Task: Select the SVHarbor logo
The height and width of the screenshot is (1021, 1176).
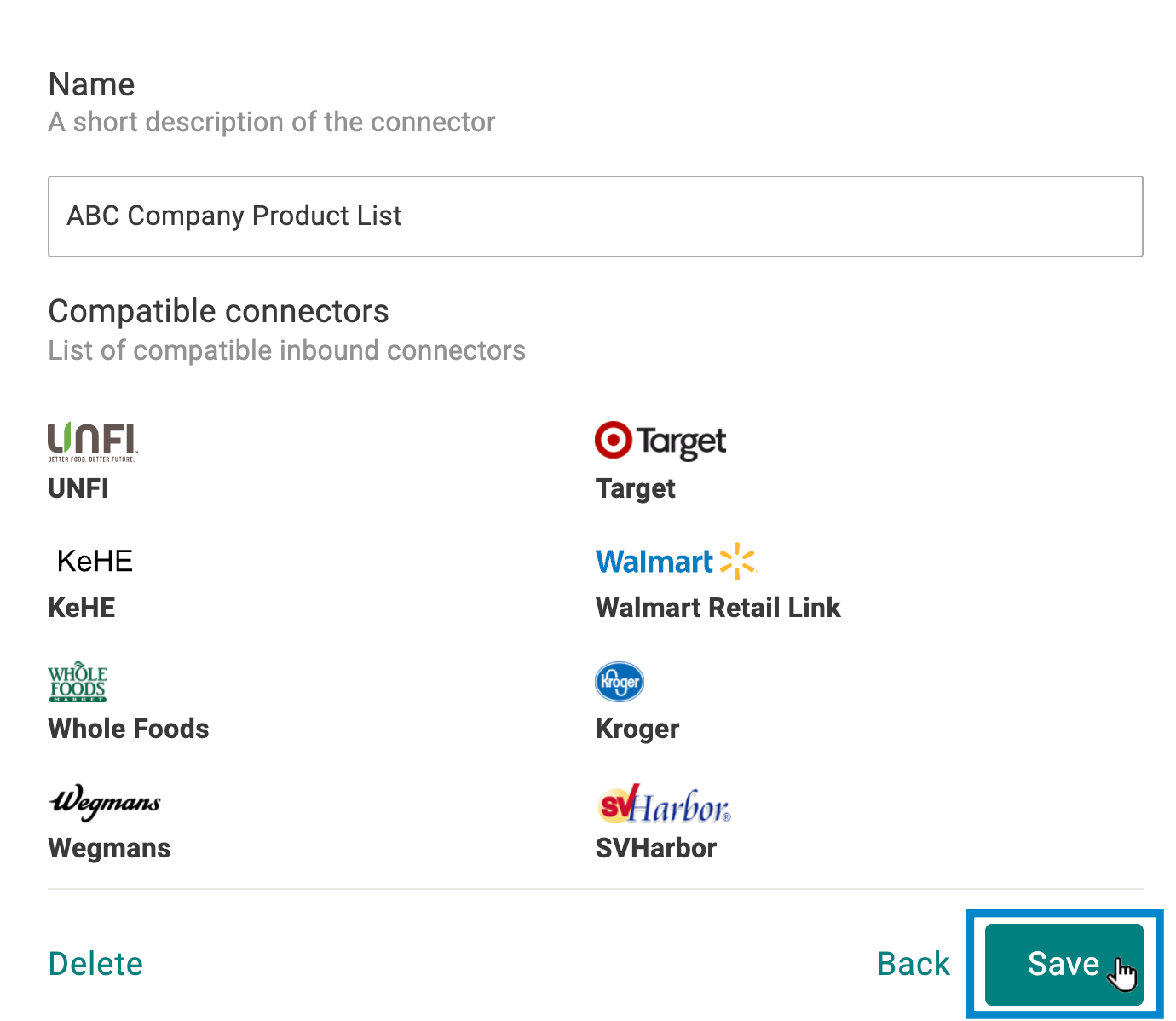Action: (665, 803)
